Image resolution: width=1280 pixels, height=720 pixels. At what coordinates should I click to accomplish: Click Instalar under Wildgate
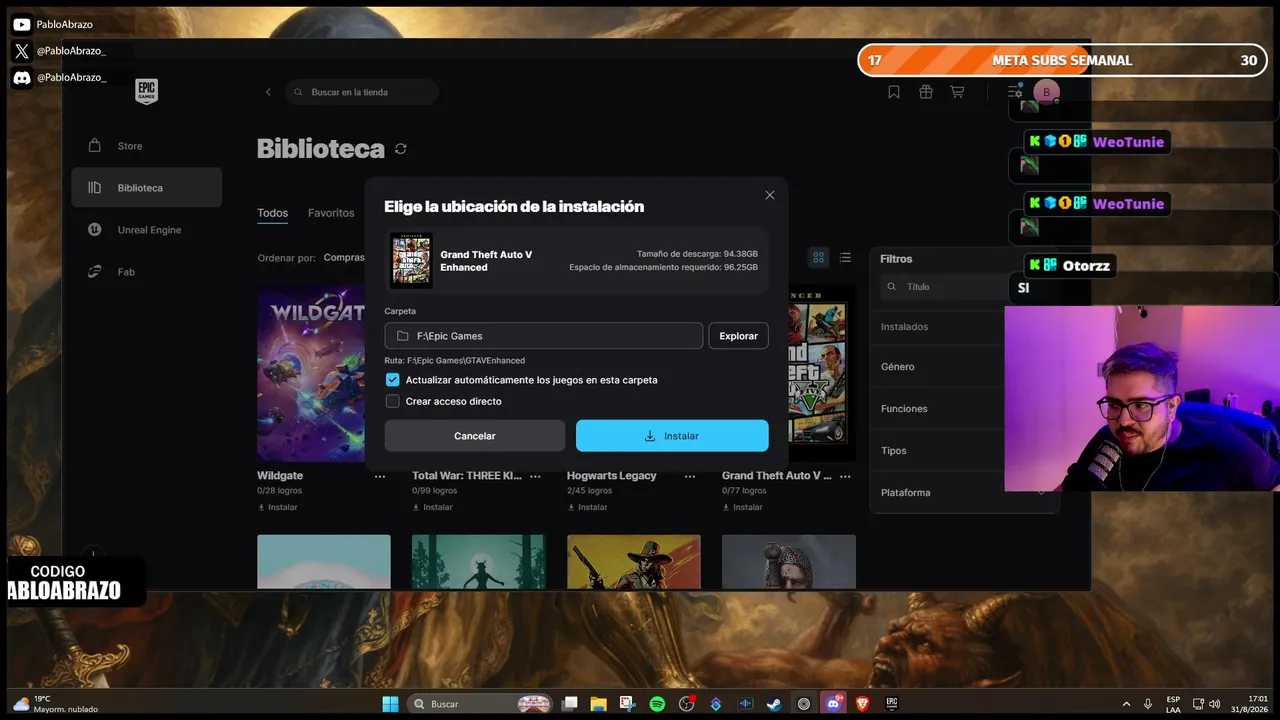coord(278,507)
